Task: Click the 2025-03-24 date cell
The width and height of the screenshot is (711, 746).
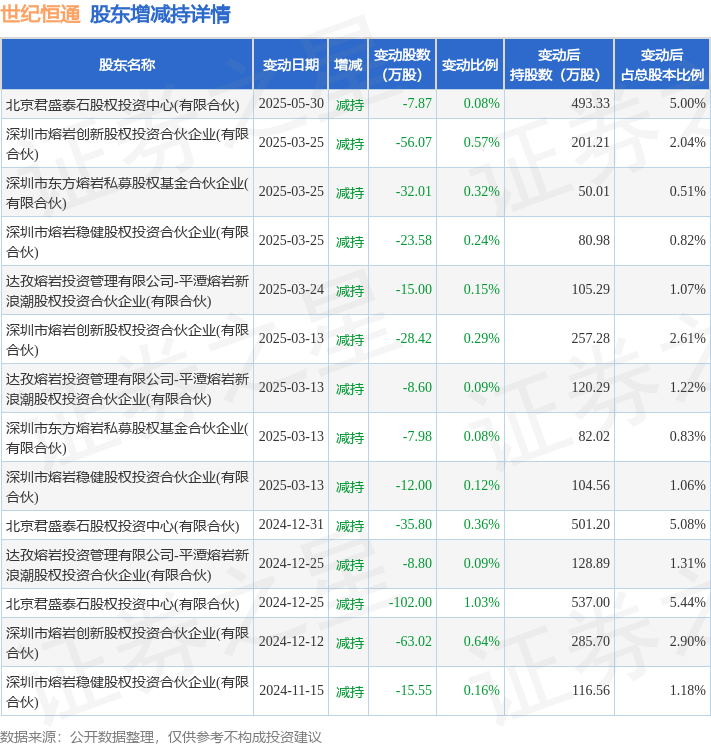Action: point(291,289)
